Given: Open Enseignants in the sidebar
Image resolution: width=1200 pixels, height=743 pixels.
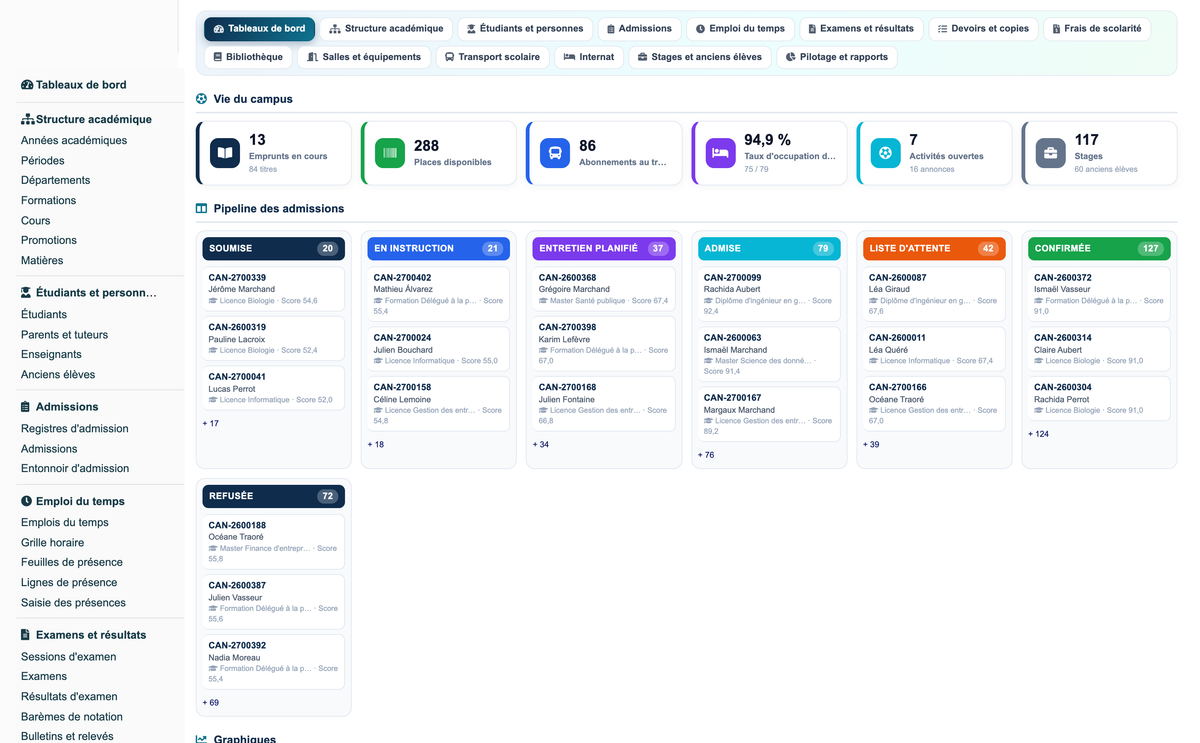Looking at the screenshot, I should coord(52,355).
